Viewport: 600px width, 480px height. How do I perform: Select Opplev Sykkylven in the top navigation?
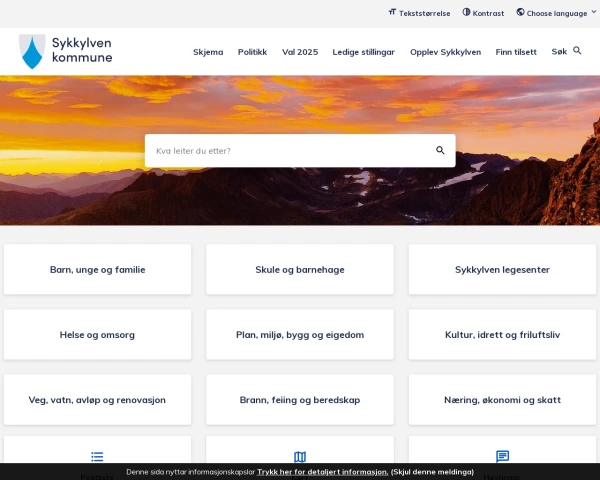(x=445, y=51)
